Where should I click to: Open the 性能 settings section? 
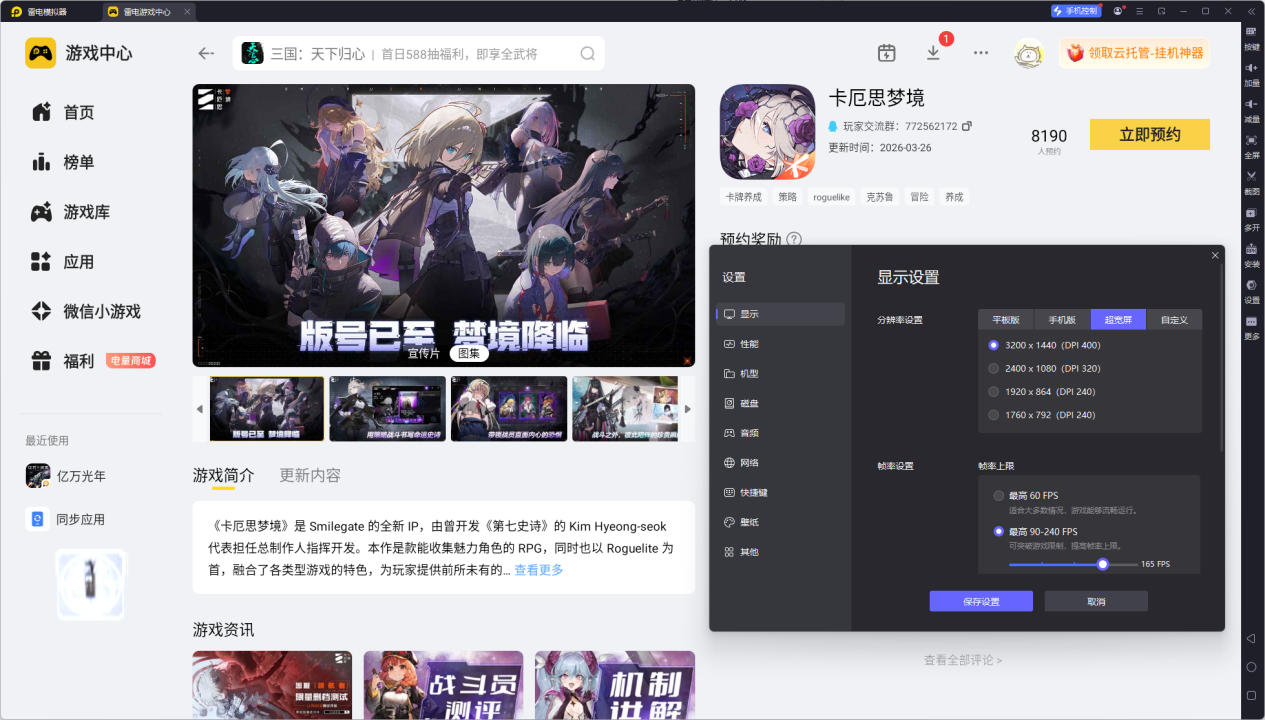(x=781, y=344)
